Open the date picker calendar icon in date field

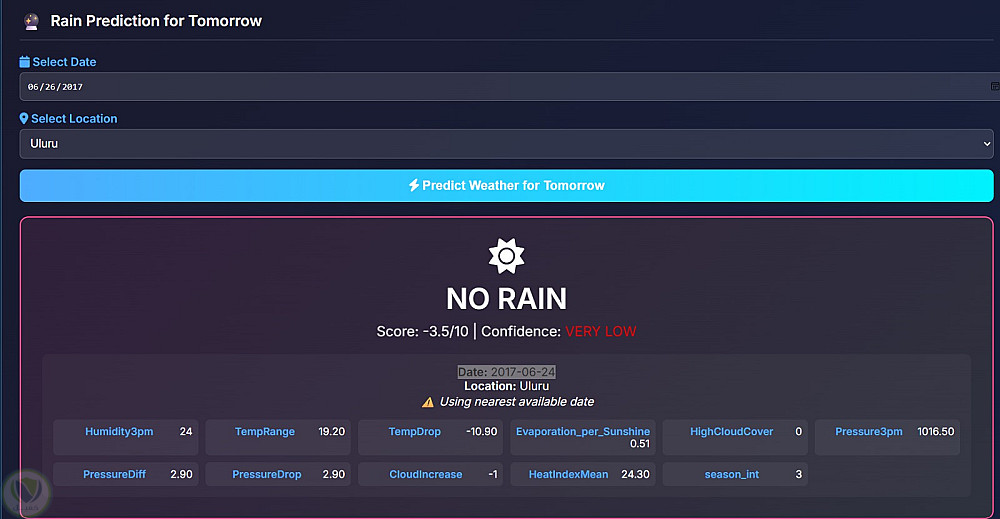point(995,86)
